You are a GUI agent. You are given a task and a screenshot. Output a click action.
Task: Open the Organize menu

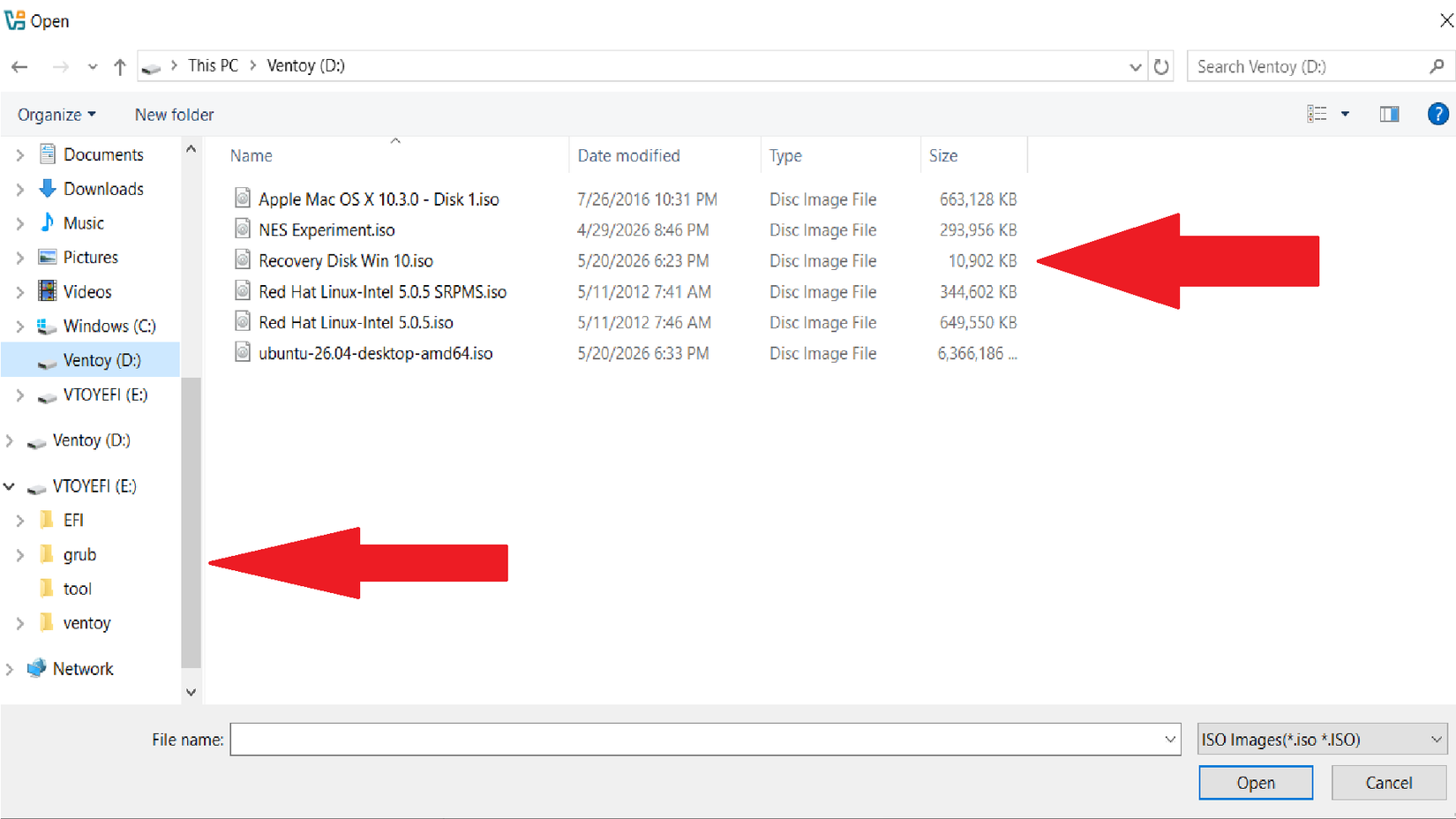(x=56, y=115)
